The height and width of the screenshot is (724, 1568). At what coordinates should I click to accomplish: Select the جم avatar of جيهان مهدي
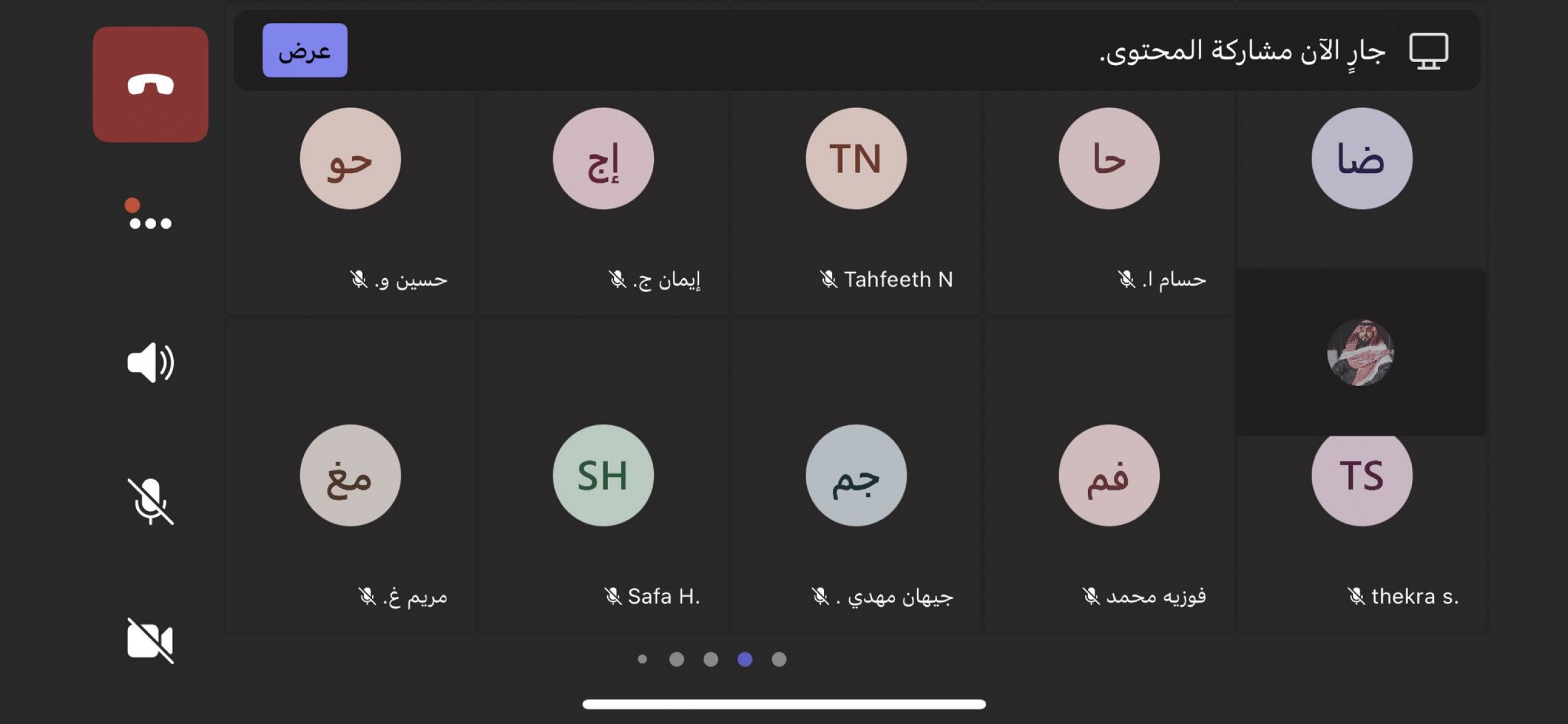pyautogui.click(x=856, y=475)
